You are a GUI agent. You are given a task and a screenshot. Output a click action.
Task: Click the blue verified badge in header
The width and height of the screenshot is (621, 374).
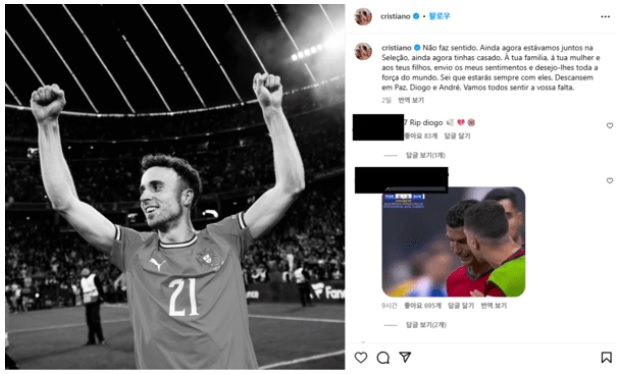416,16
